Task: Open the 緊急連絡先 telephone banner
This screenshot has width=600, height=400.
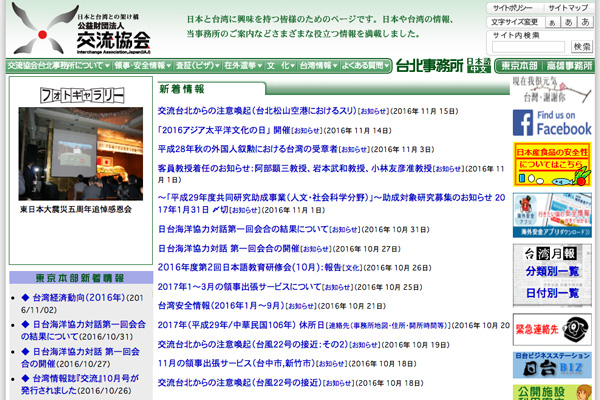Action: point(552,329)
